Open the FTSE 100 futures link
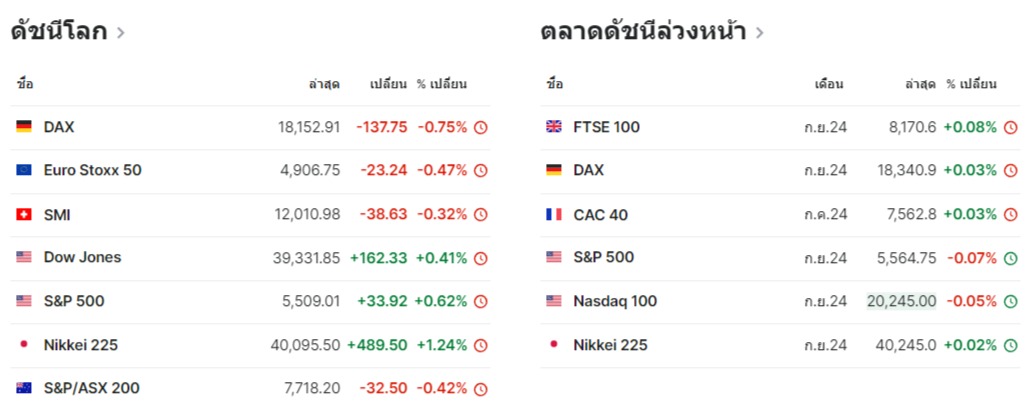 606,127
